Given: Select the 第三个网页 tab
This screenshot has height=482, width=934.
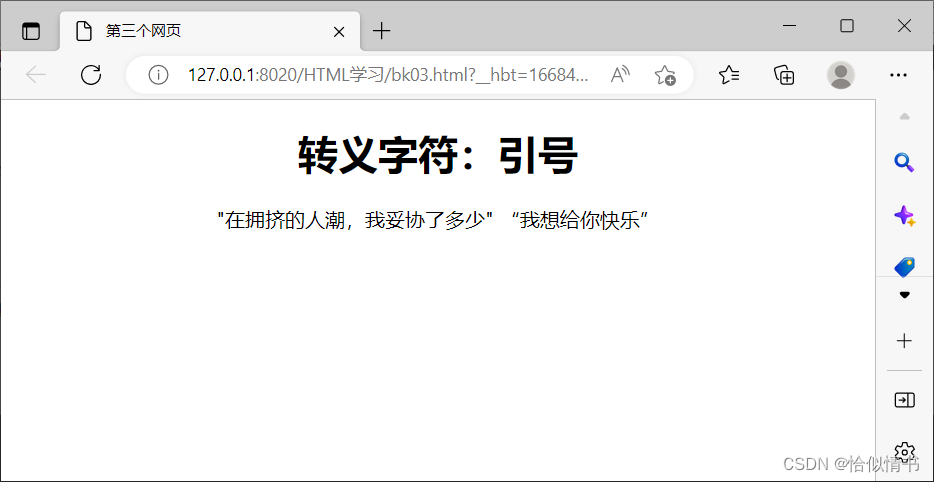Looking at the screenshot, I should 200,31.
